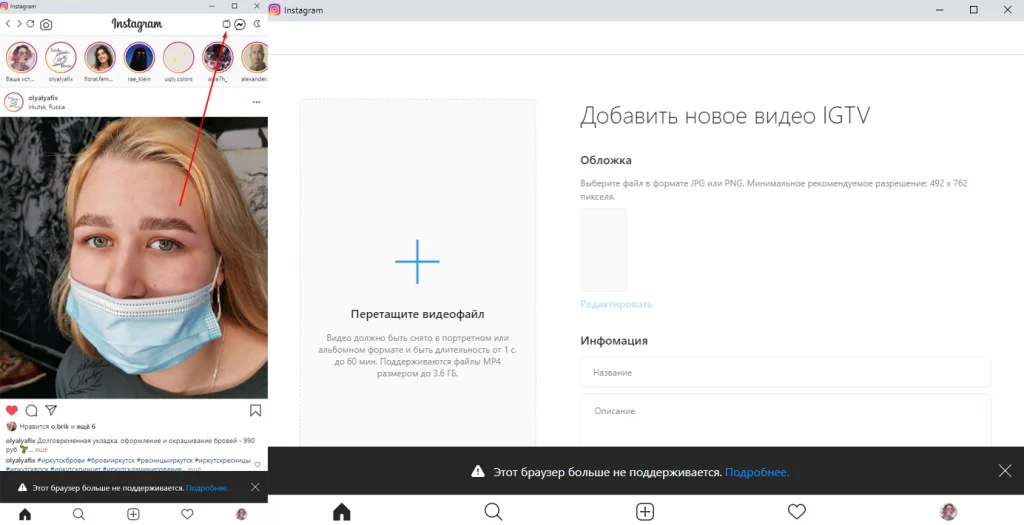The height and width of the screenshot is (525, 1024).
Task: Click the empty IGTV cover thumbnail
Action: coord(603,249)
